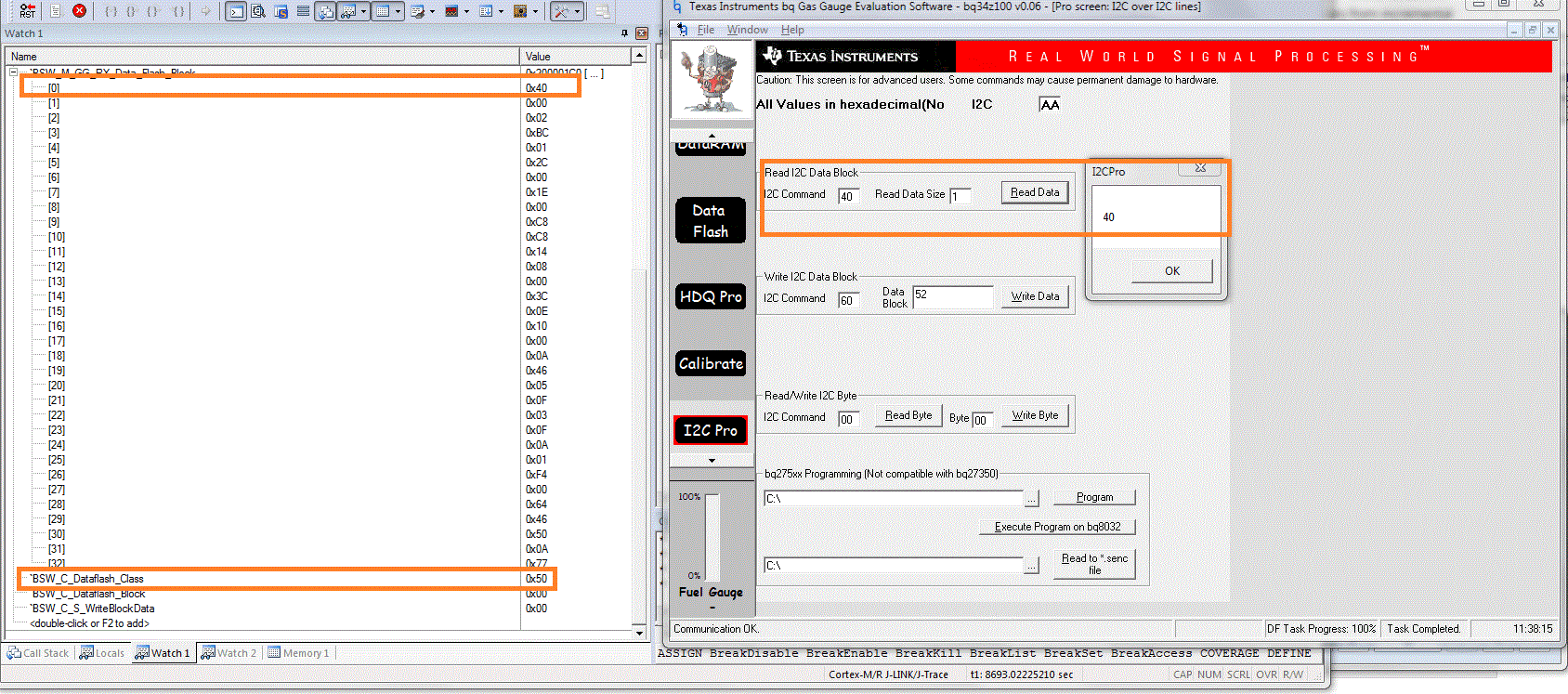Open the serial windows dropdown arrow
The image size is (1568, 694).
point(432,11)
